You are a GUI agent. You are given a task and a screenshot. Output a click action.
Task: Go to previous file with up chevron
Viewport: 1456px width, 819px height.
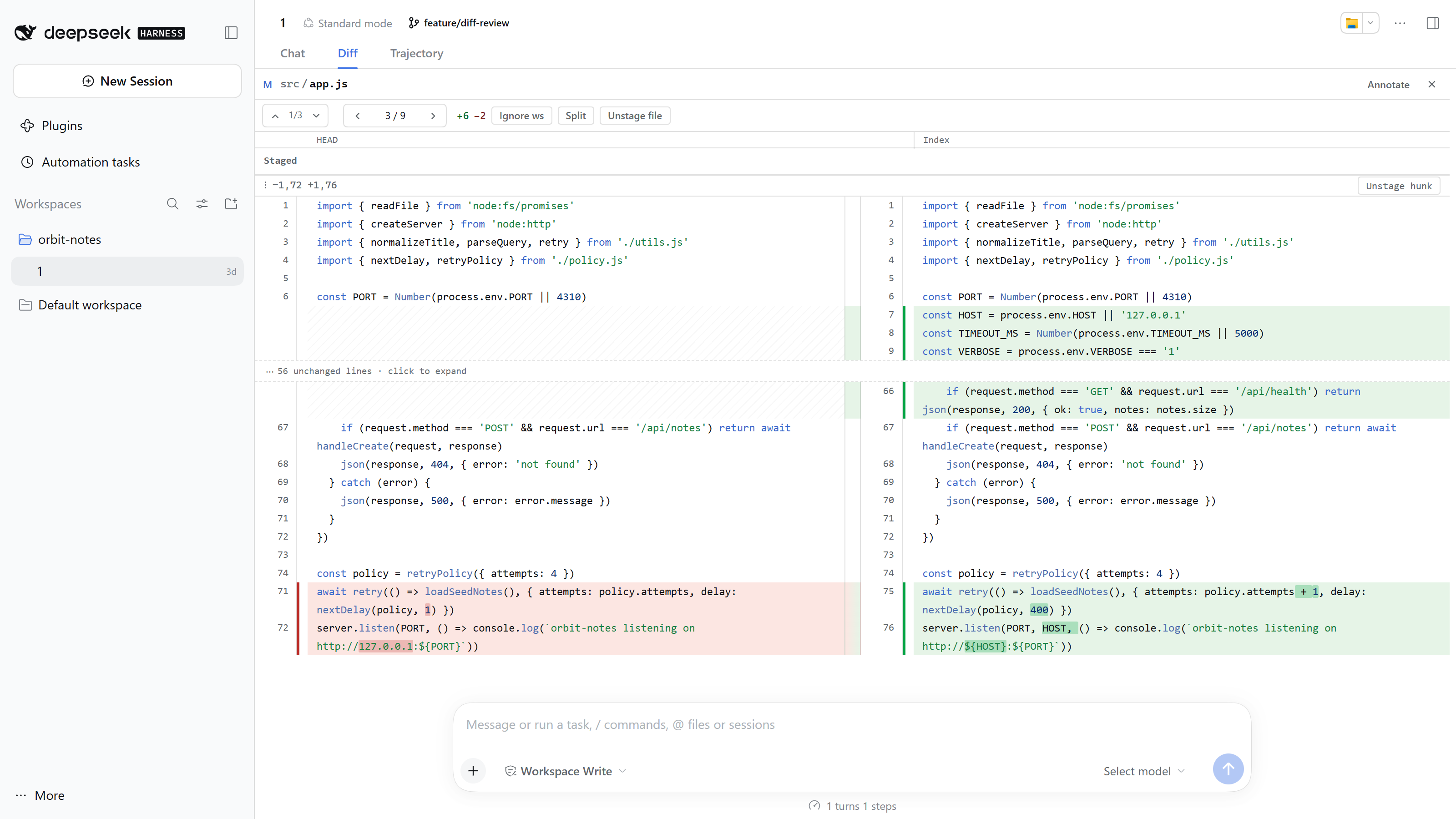[275, 116]
